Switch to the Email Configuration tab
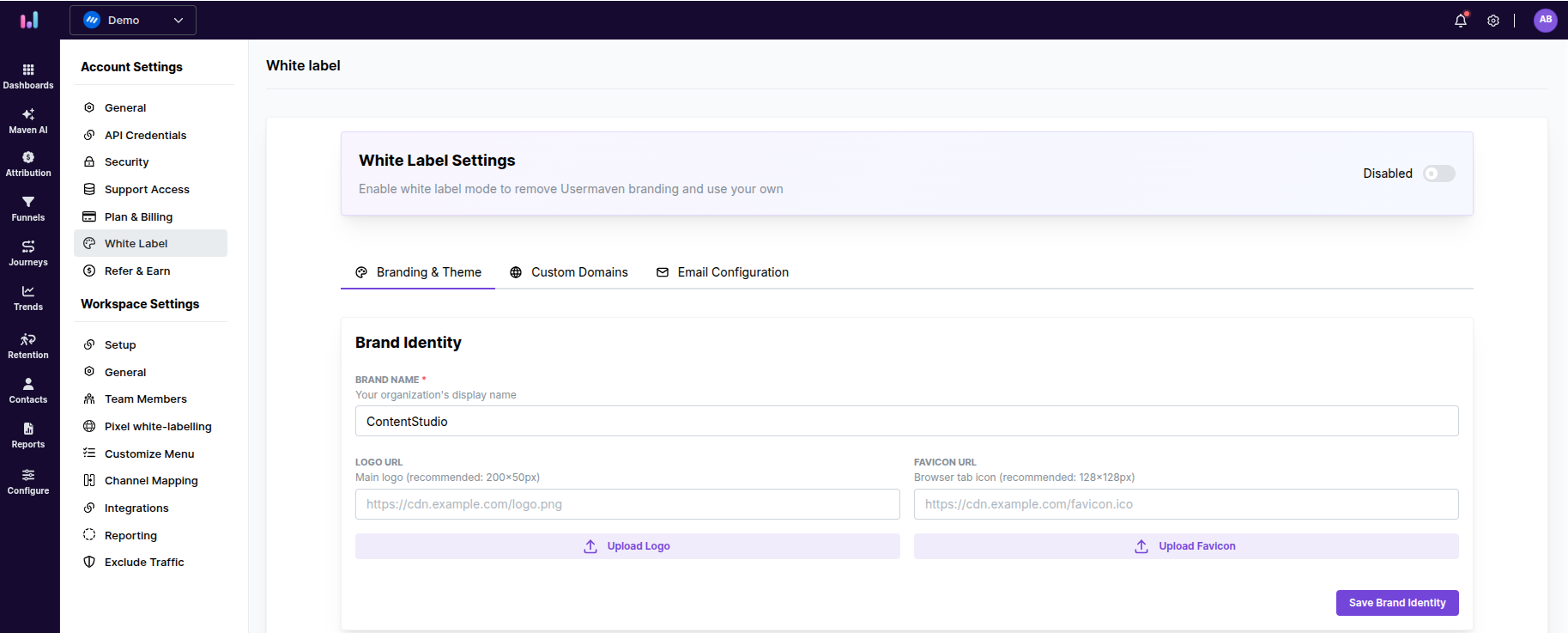1568x633 pixels. click(722, 272)
